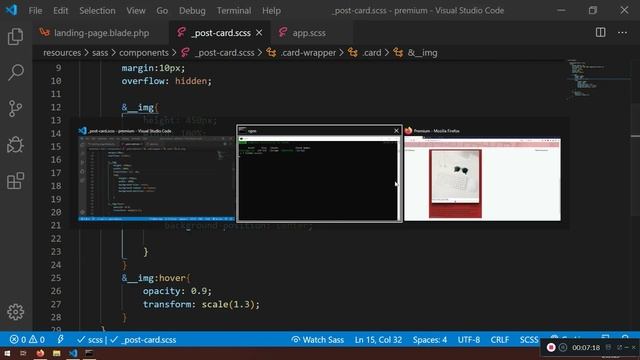Open the Terminal menu

[x=234, y=11]
